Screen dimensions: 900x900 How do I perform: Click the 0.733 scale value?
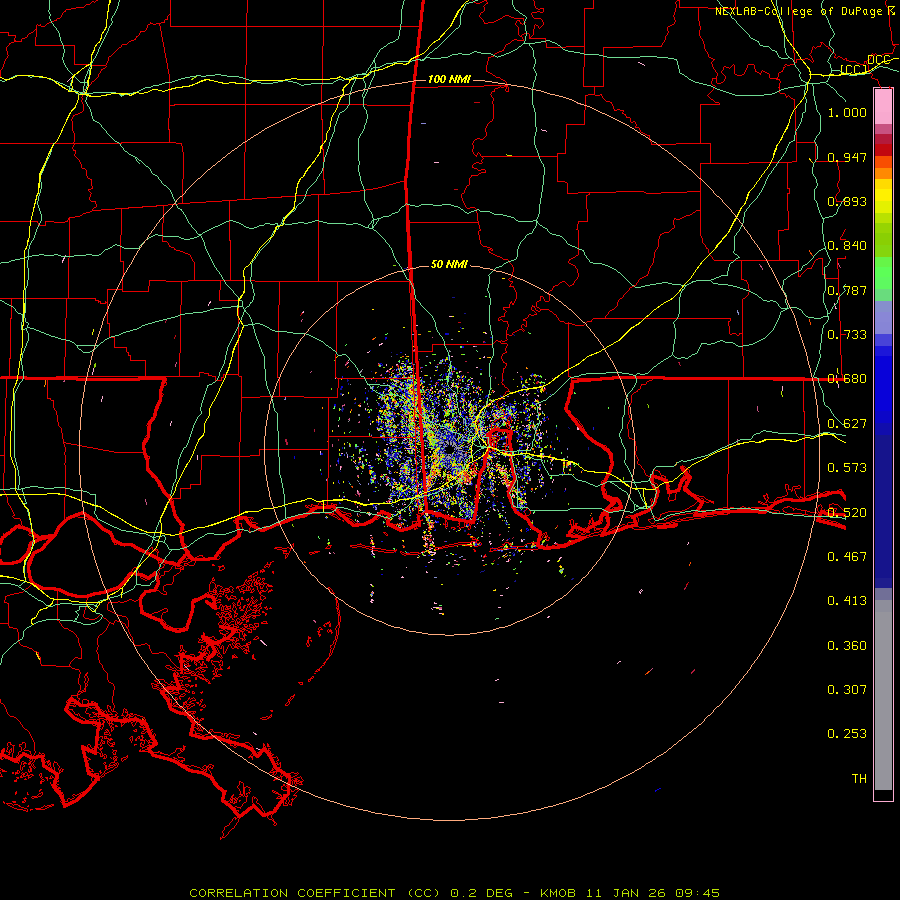847,334
